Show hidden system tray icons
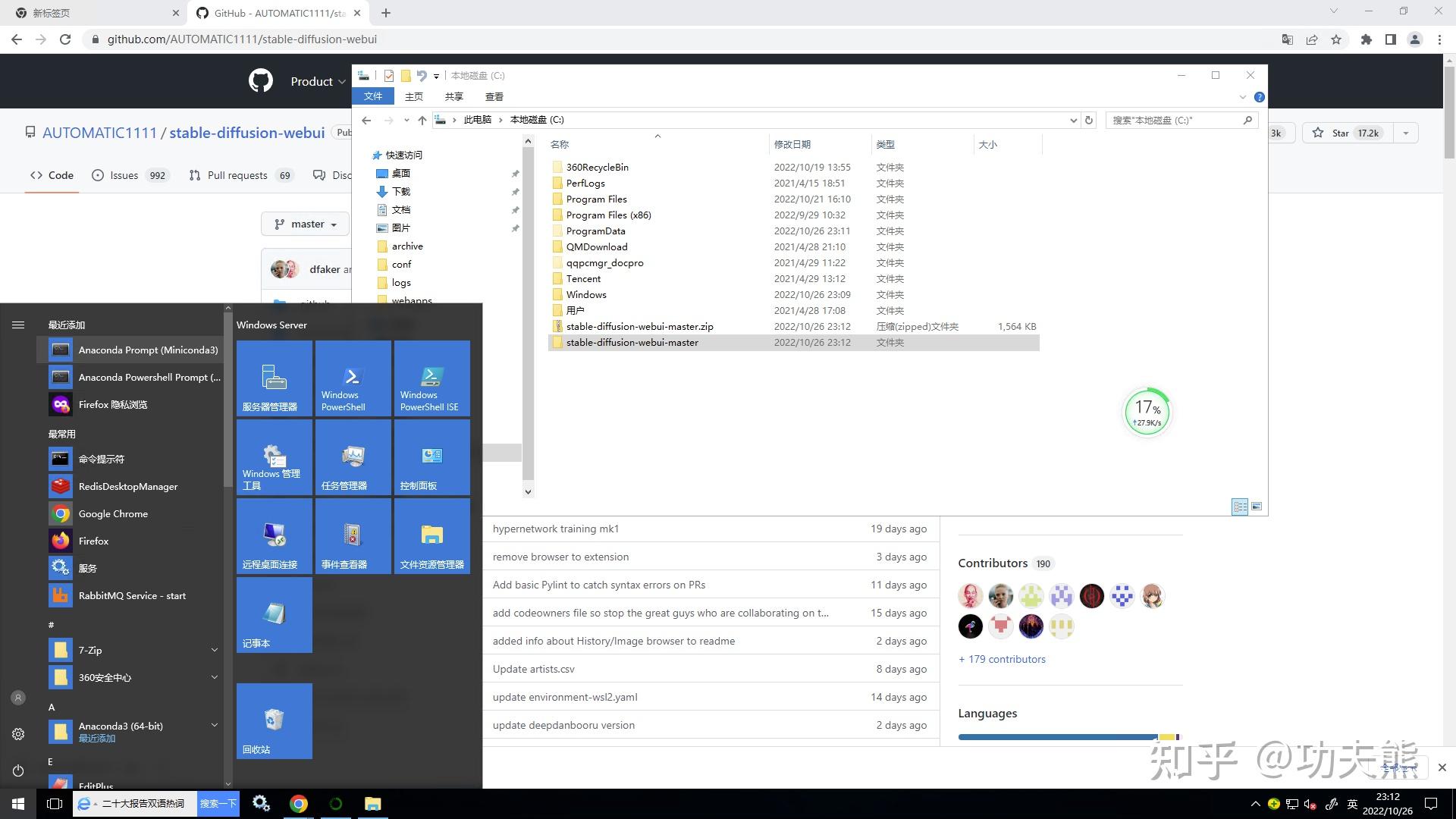 tap(1255, 804)
